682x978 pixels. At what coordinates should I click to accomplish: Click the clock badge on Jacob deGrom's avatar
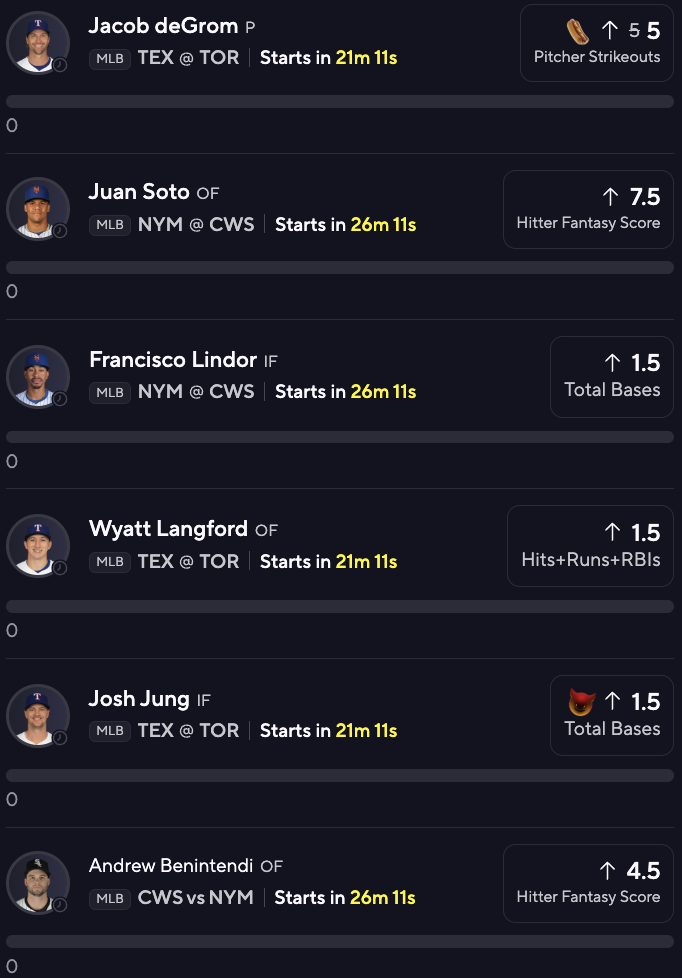point(60,64)
